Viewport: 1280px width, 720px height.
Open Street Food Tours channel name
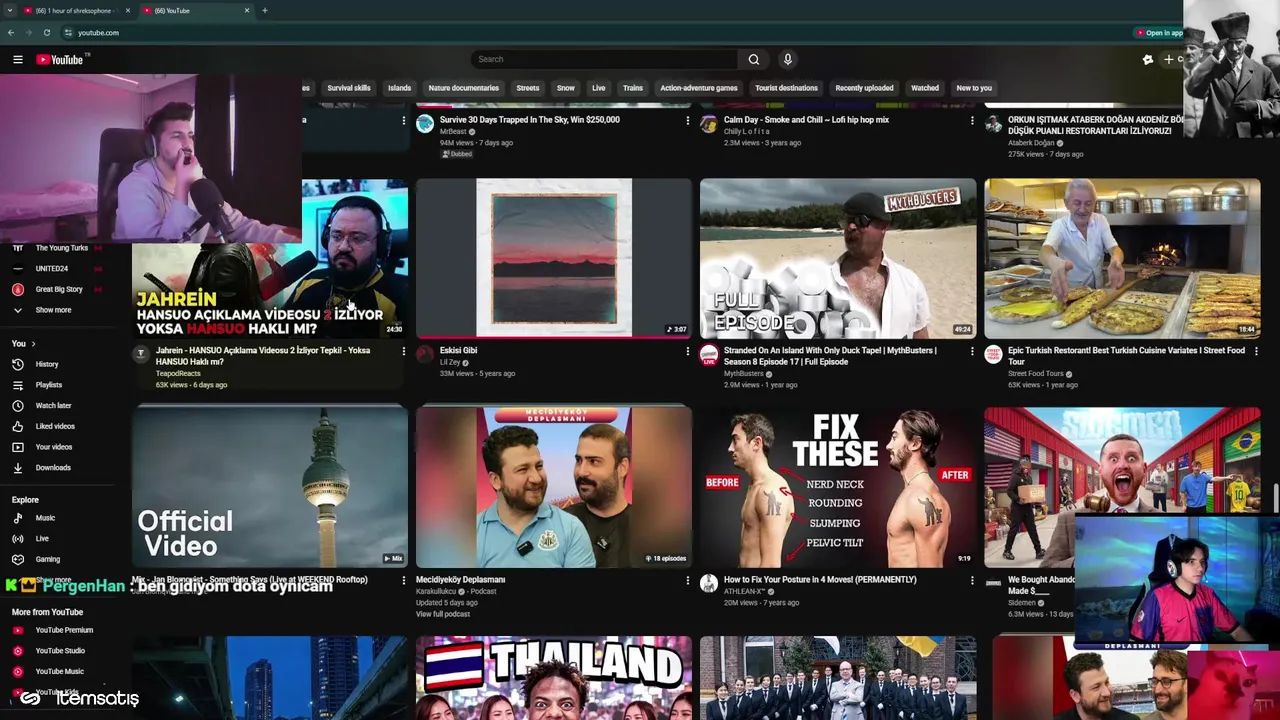pos(1035,374)
